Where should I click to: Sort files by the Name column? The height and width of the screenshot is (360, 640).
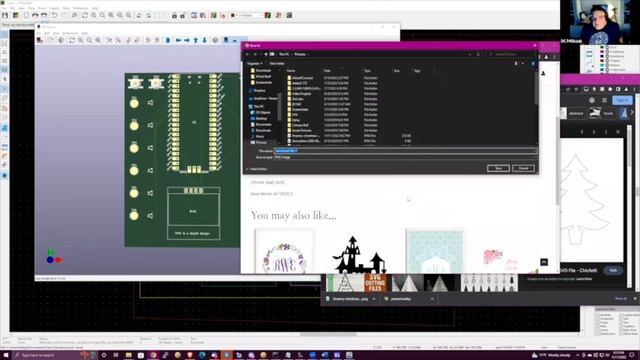(291, 71)
